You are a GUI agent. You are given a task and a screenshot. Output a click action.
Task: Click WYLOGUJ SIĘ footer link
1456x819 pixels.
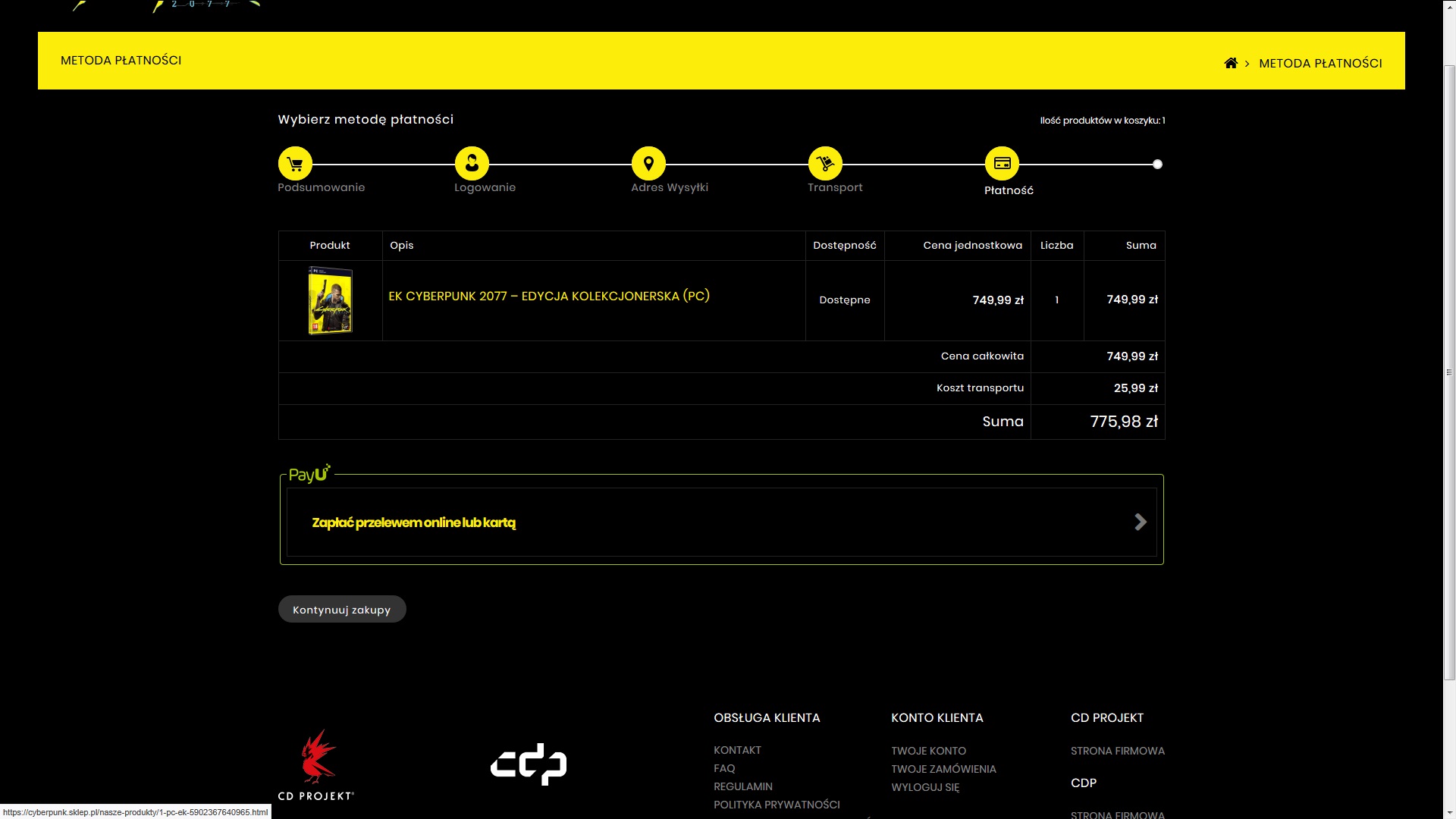[925, 787]
